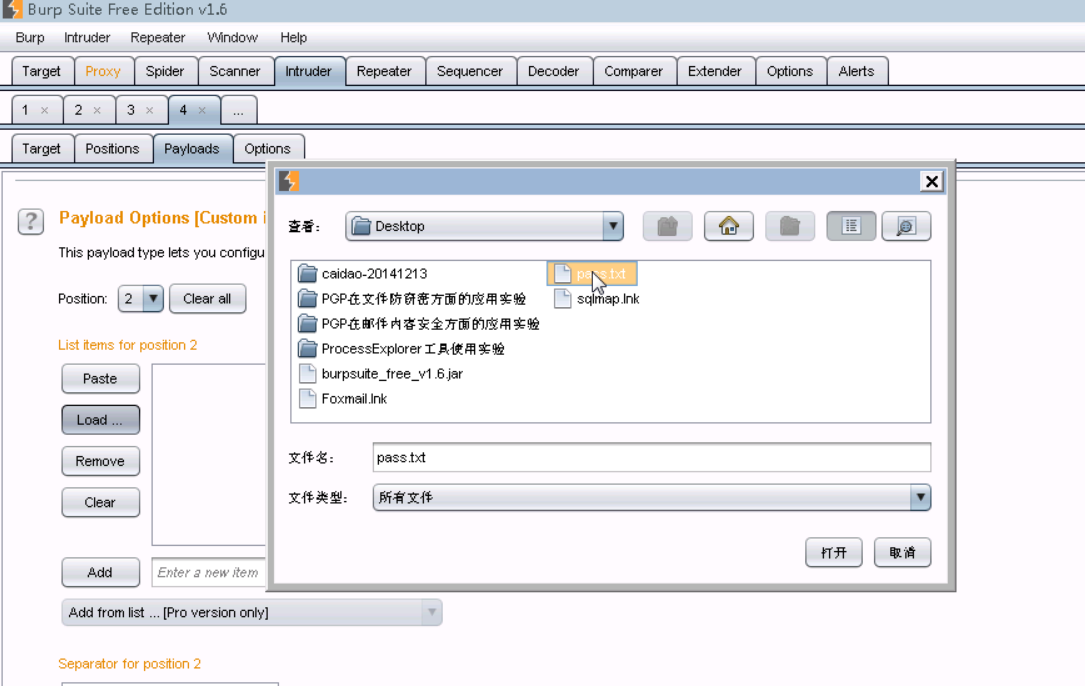Screen dimensions: 1085x686
Task: Close Intruder tab 1 with its x
Action: click(x=44, y=110)
